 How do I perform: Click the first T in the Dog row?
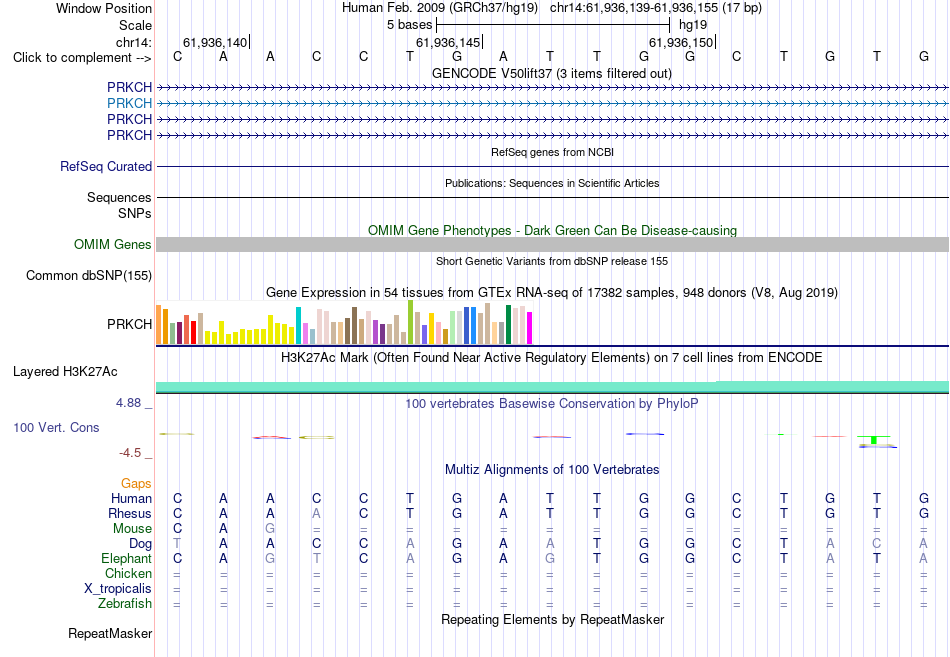pyautogui.click(x=177, y=544)
